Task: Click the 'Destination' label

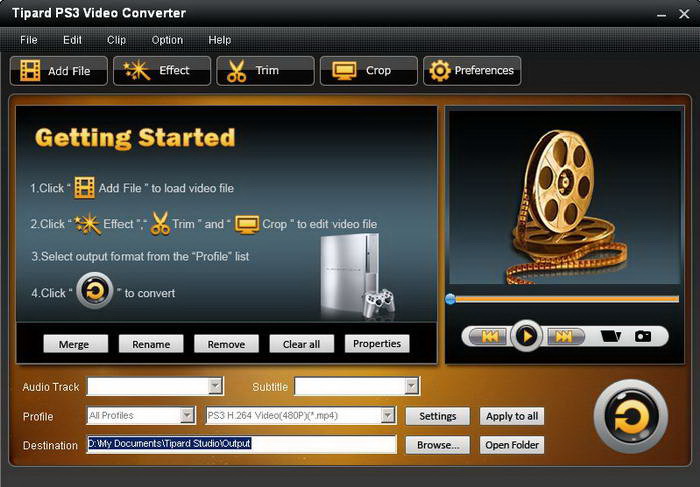Action: (x=50, y=445)
